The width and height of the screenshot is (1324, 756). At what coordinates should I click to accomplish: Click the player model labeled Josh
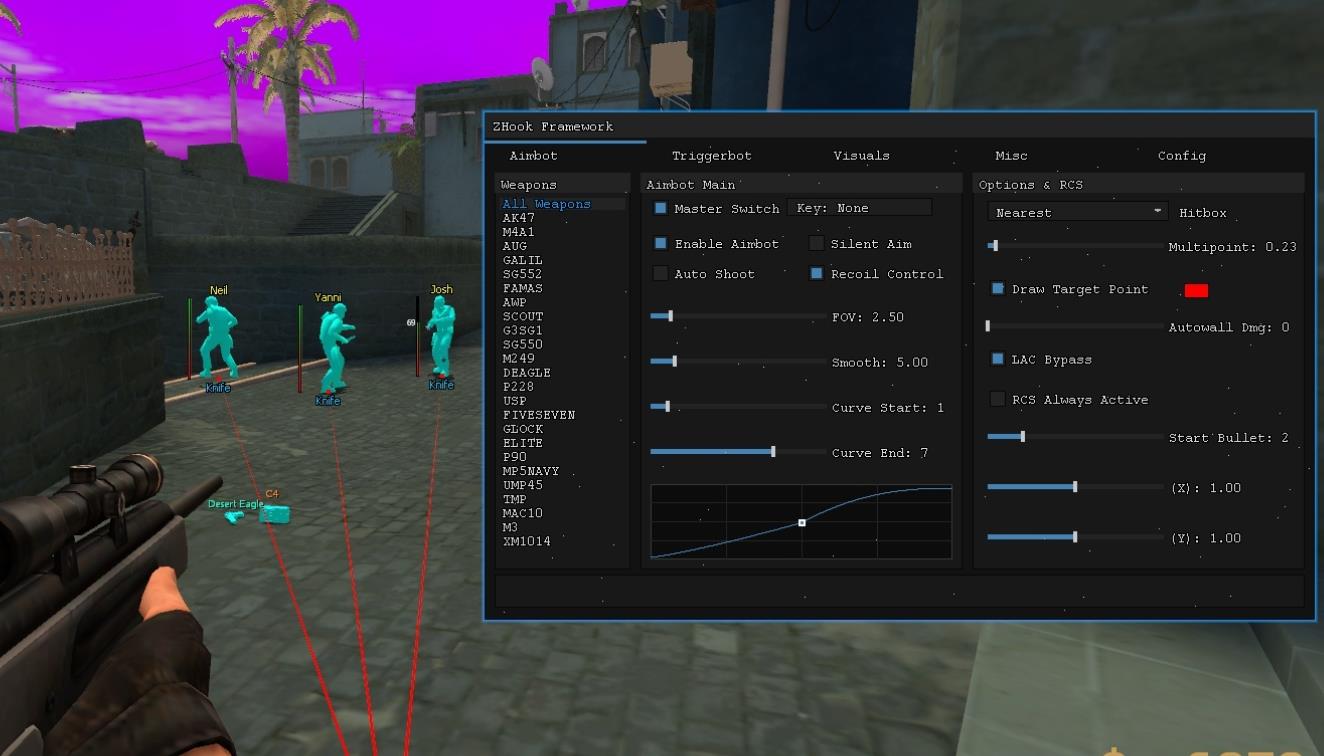pos(441,336)
